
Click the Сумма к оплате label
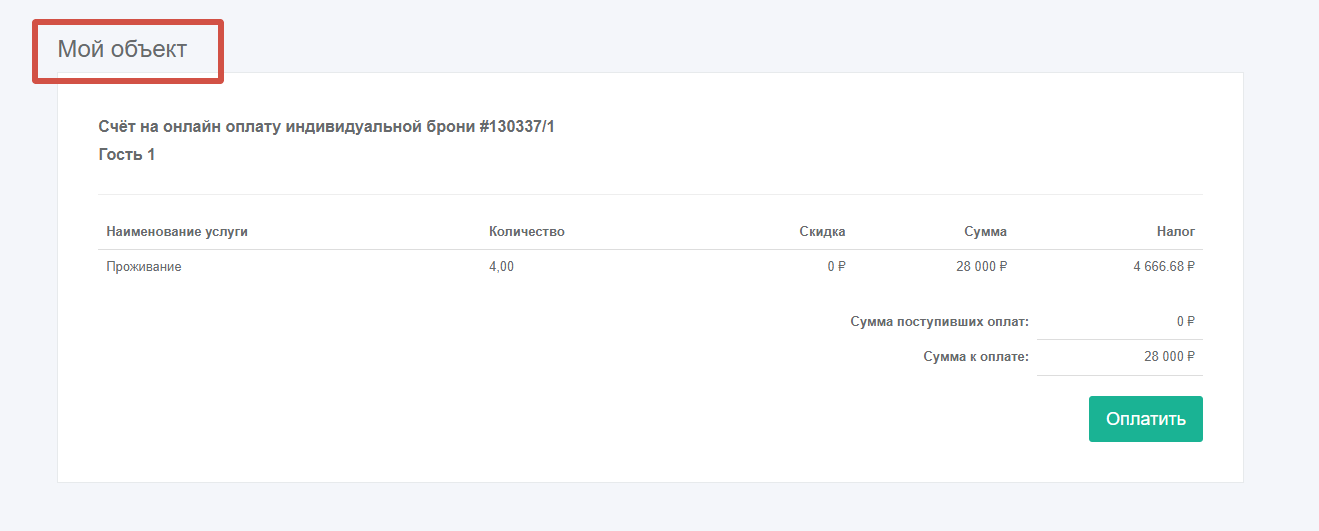[975, 357]
